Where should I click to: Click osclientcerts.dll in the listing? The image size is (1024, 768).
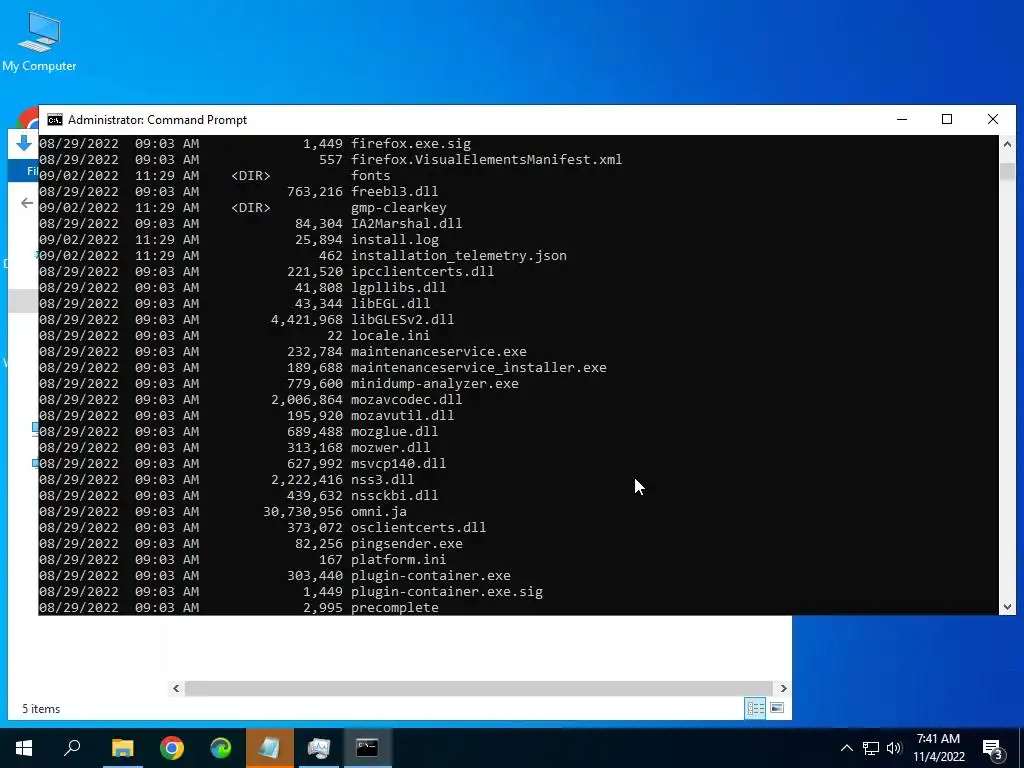click(419, 528)
